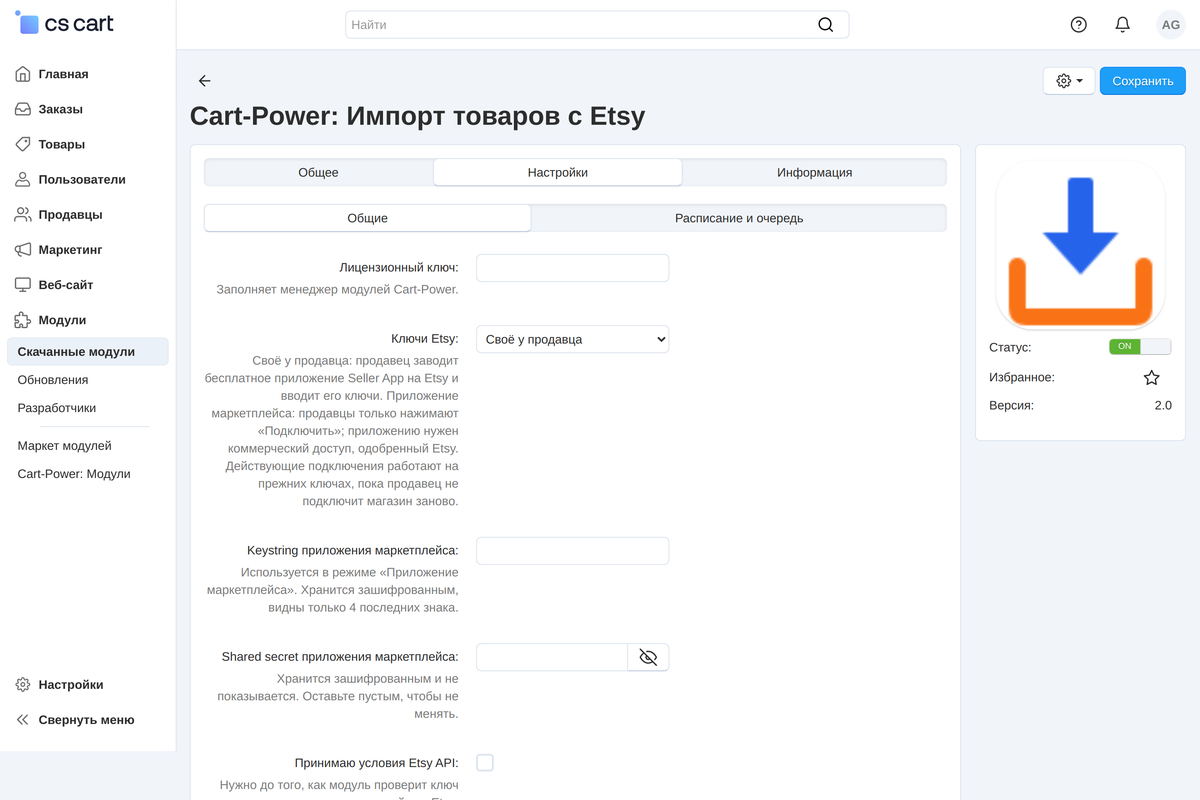The image size is (1200, 800).
Task: Check the Принимаю условия Etsy API checkbox
Action: pos(485,763)
